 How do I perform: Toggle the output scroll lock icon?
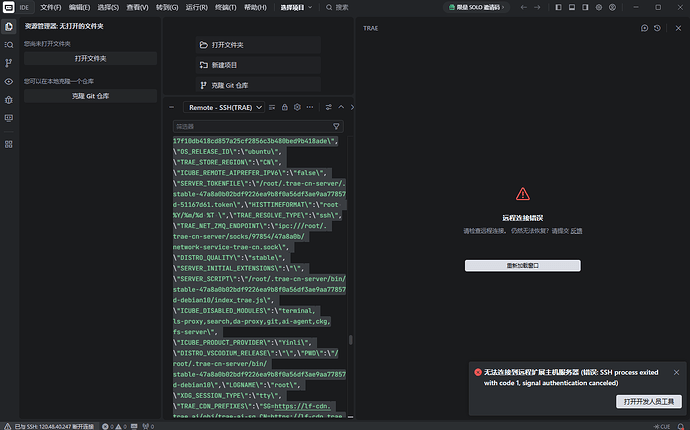tap(284, 107)
